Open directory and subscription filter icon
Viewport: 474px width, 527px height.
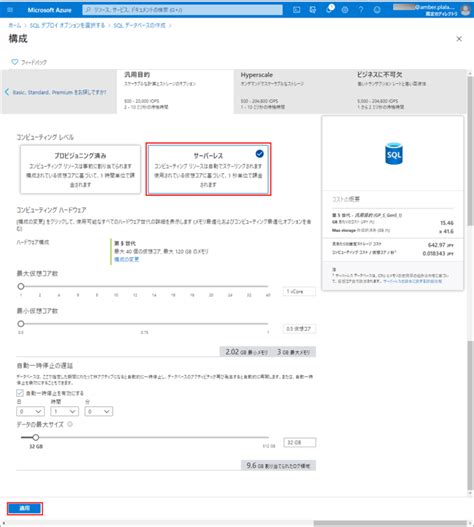313,10
